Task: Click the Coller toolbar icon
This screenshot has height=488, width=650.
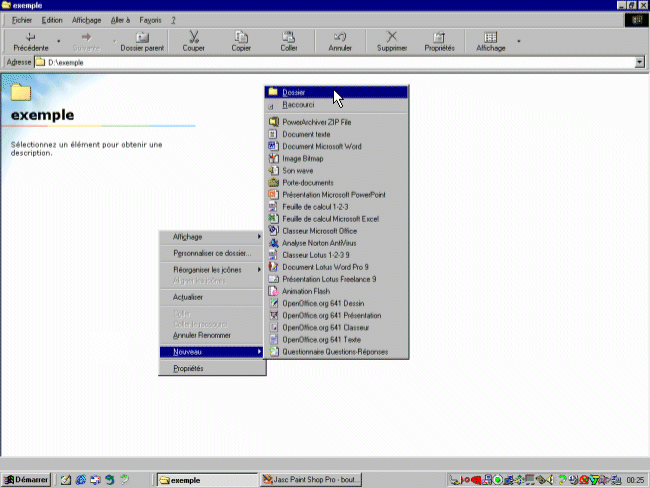Action: tap(289, 37)
